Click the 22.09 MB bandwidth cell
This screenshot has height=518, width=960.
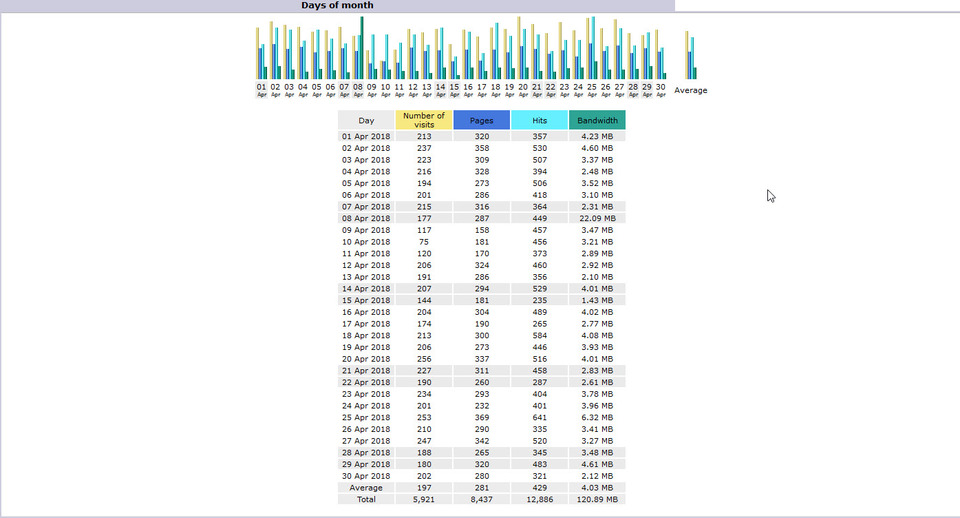point(596,218)
